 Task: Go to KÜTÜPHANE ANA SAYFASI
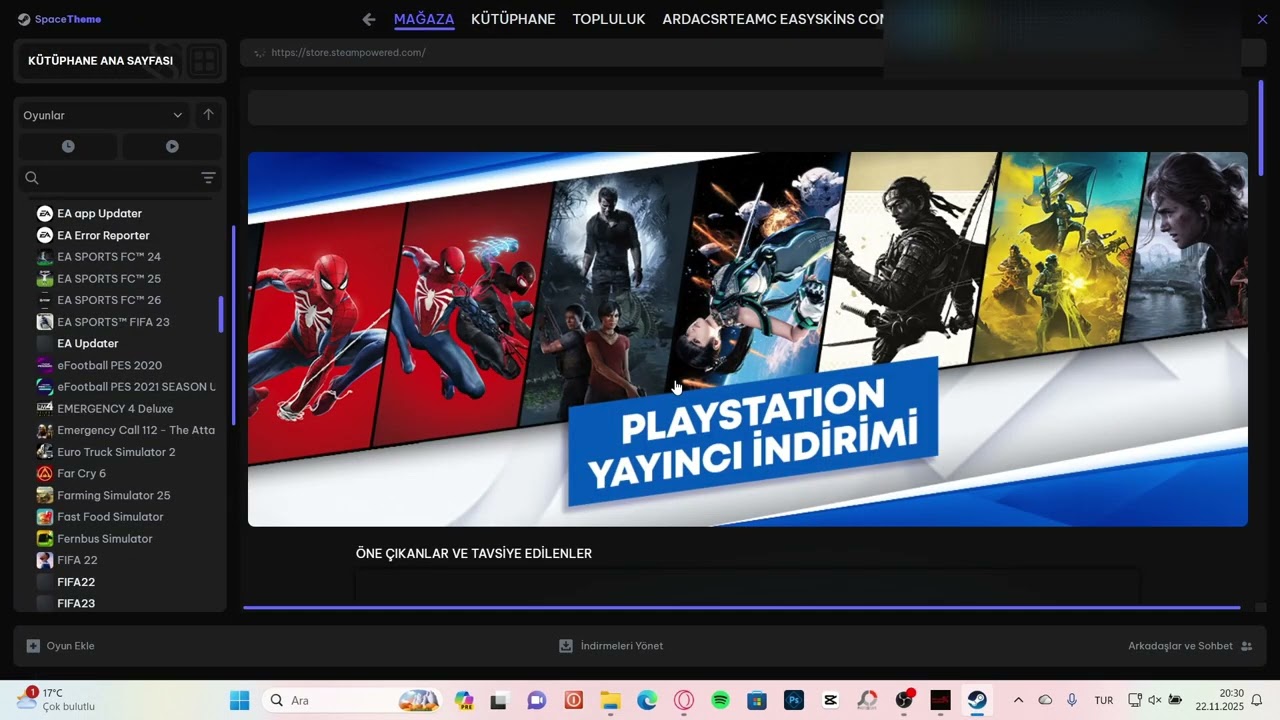(100, 61)
